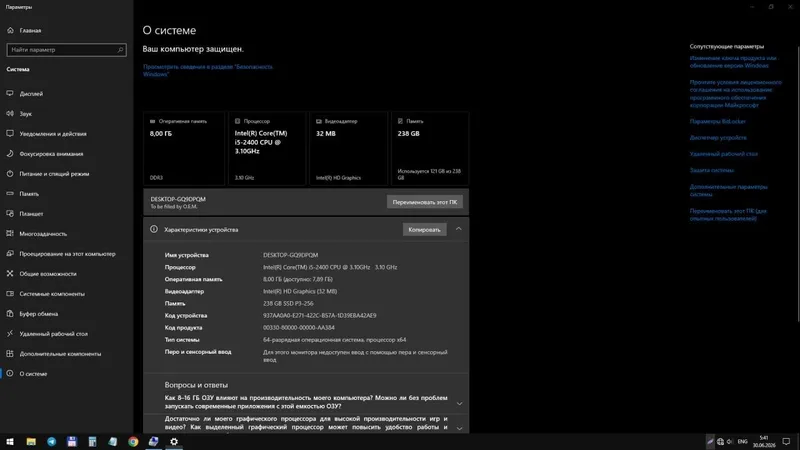Open the Буфер обмена clipboard icon
Image resolution: width=800 pixels, height=450 pixels.
[10, 313]
